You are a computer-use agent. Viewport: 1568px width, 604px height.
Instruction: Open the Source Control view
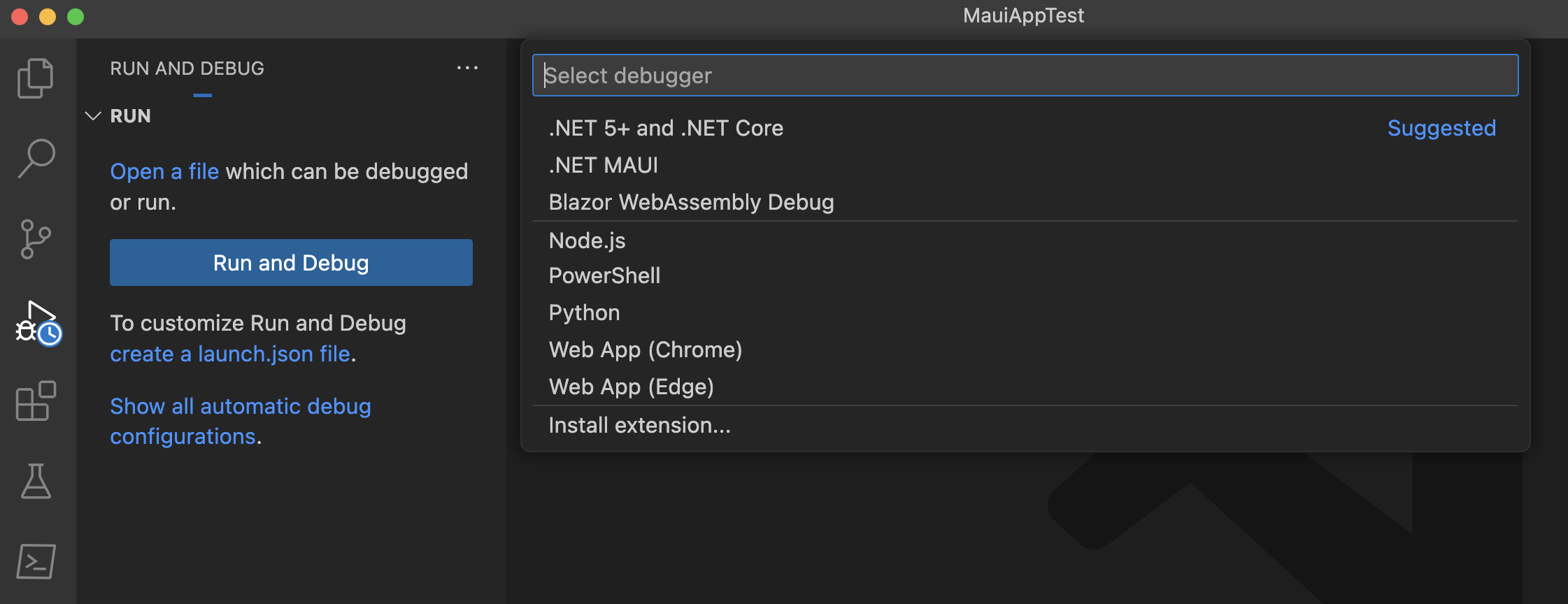pos(36,239)
